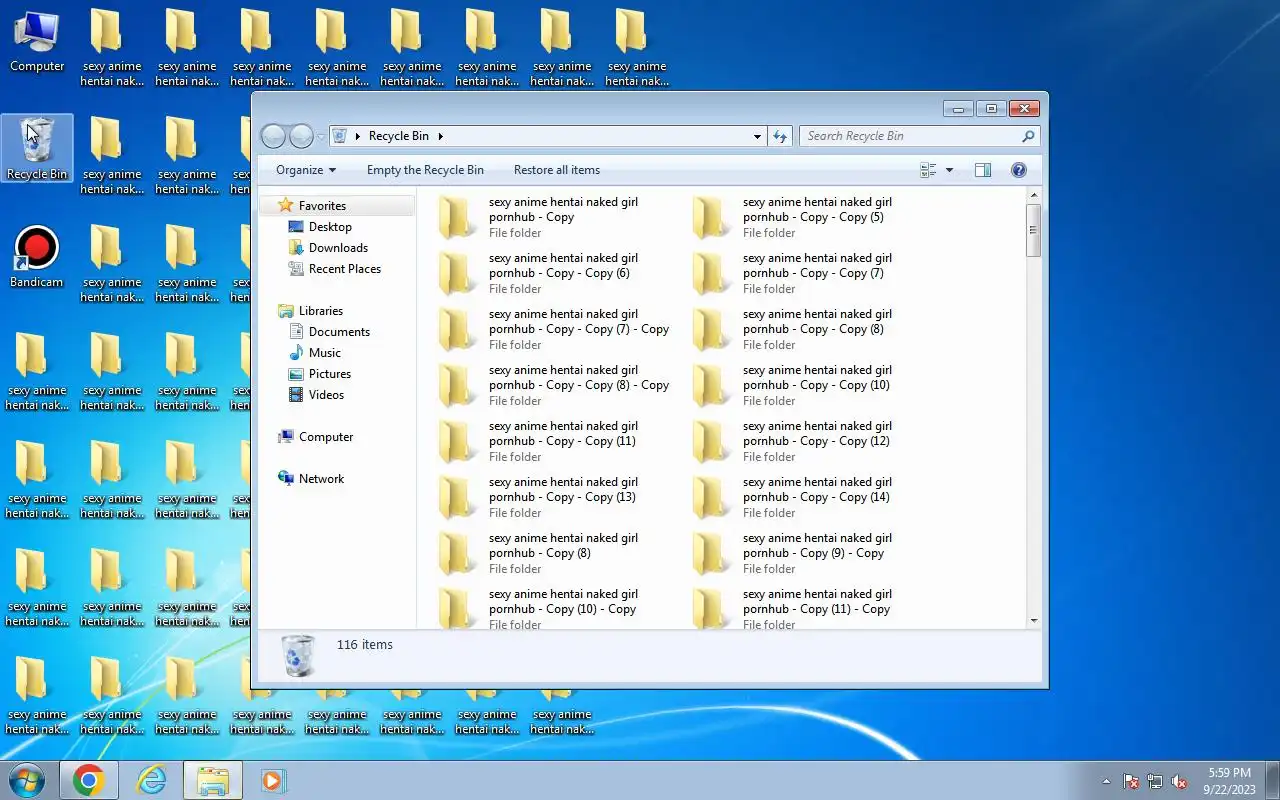Launch Google Chrome from the taskbar
Screen dimensions: 1280x800
tap(88, 780)
